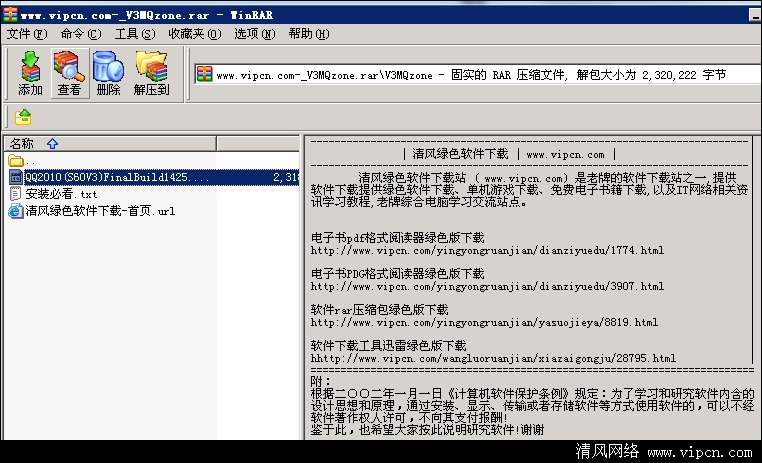The image size is (762, 463).
Task: Click the www.vipcn.com header text in comment
Action: (565, 154)
